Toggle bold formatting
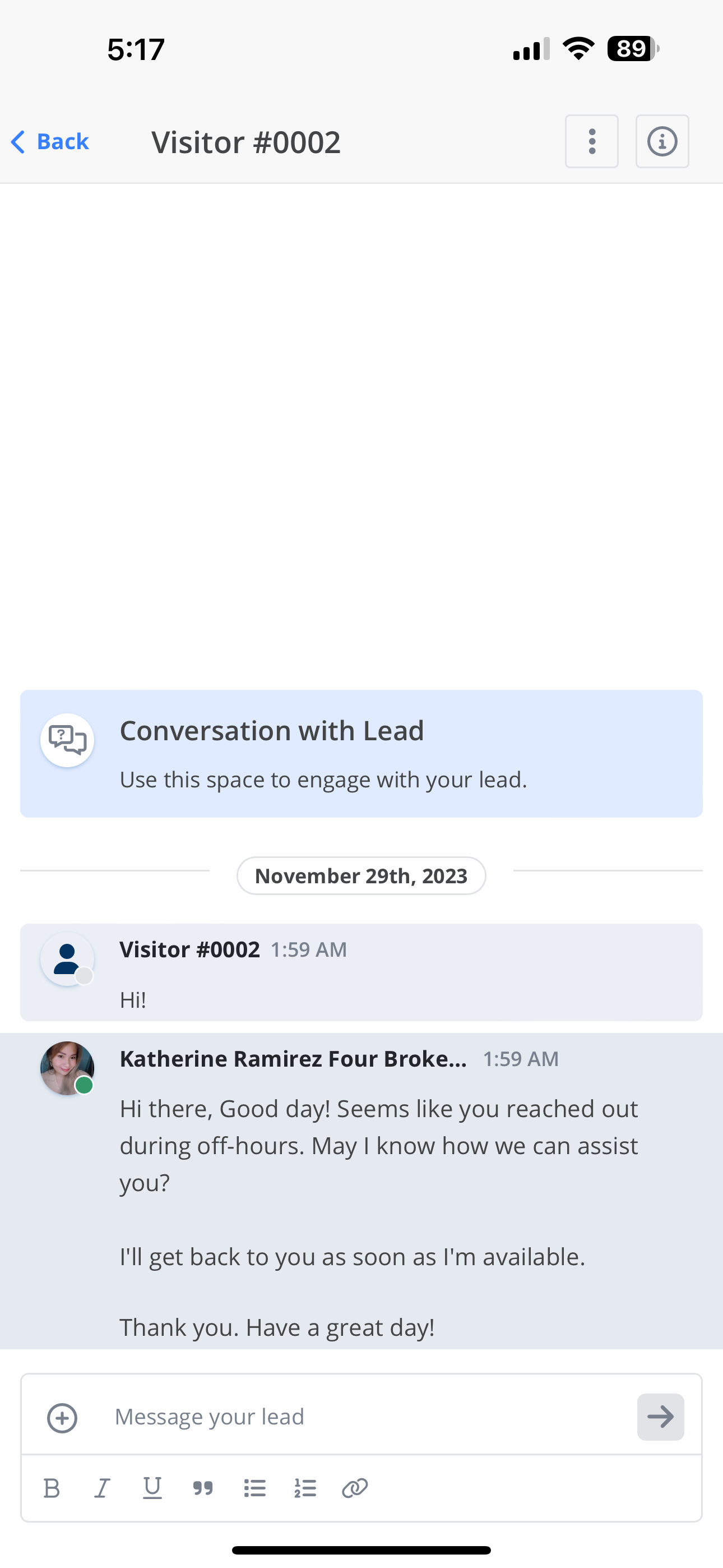This screenshot has height=1568, width=723. point(52,1488)
